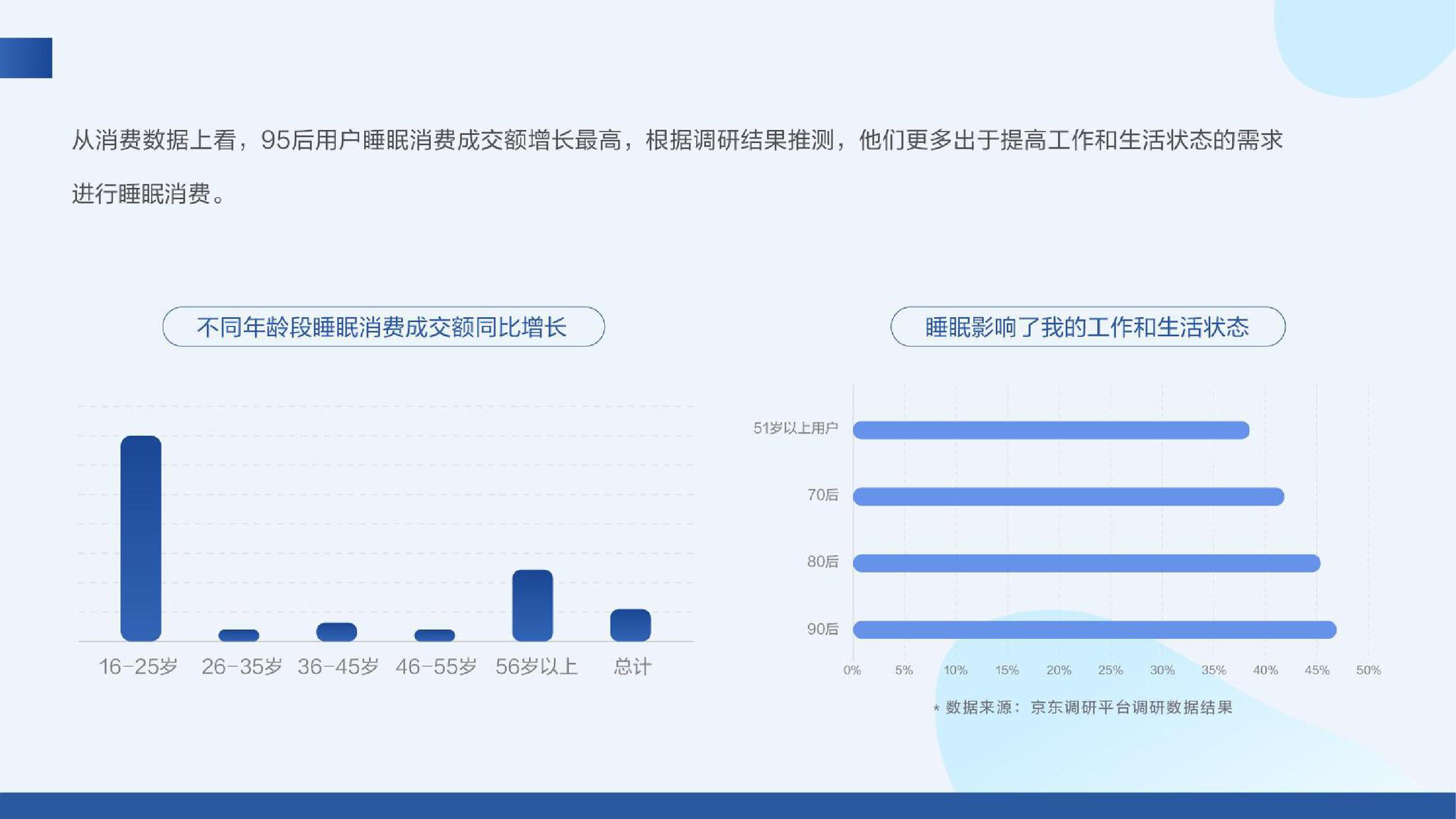Click the chart title 不同年龄段睡眠消费成交额同比增长
This screenshot has height=819, width=1456.
click(x=383, y=327)
